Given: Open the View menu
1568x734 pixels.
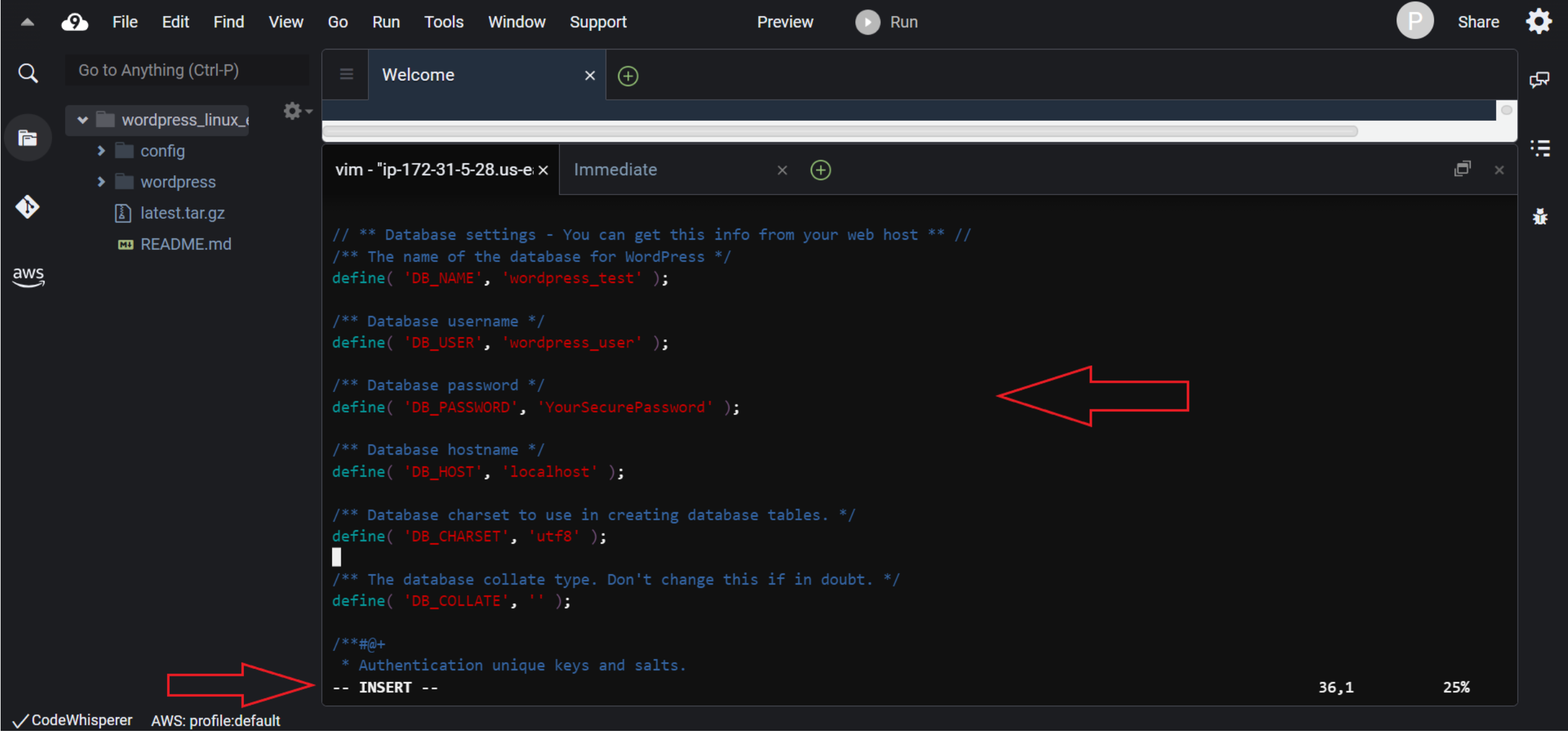Looking at the screenshot, I should (x=285, y=22).
